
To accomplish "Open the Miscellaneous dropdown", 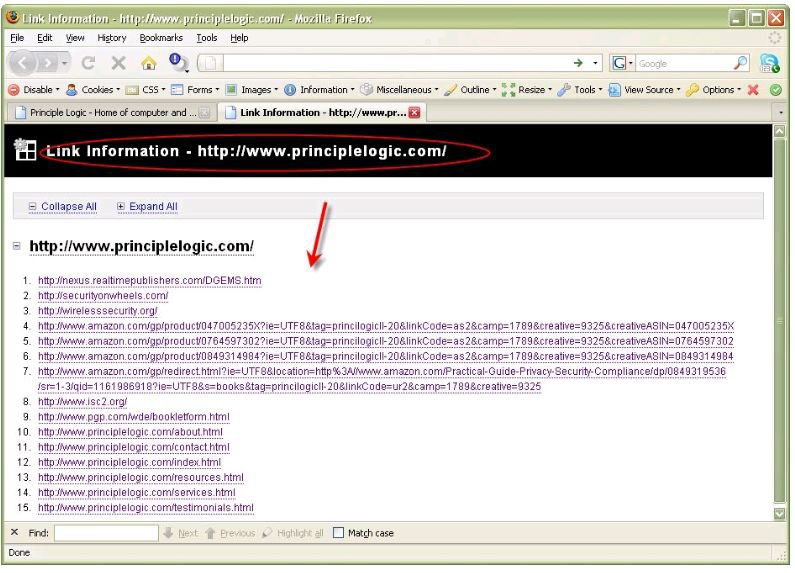I will click(x=400, y=90).
